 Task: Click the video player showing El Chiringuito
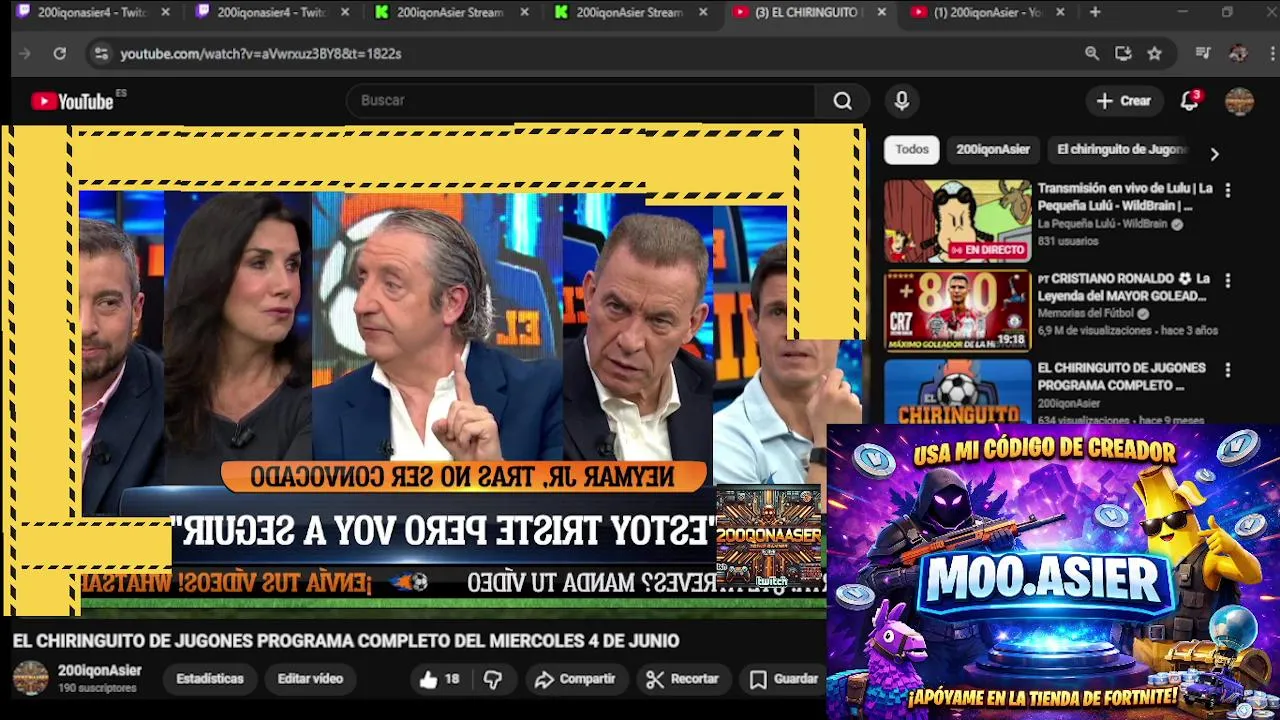(435, 370)
